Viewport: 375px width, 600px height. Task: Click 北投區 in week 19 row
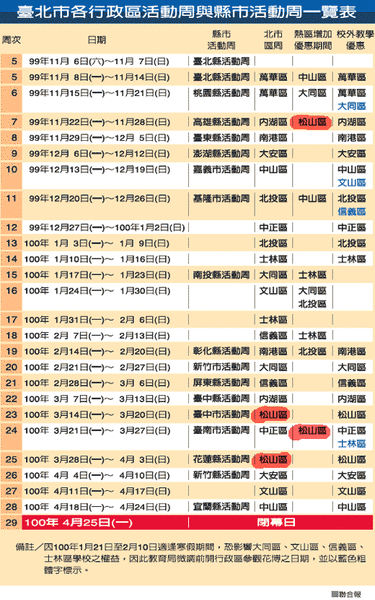point(312,351)
